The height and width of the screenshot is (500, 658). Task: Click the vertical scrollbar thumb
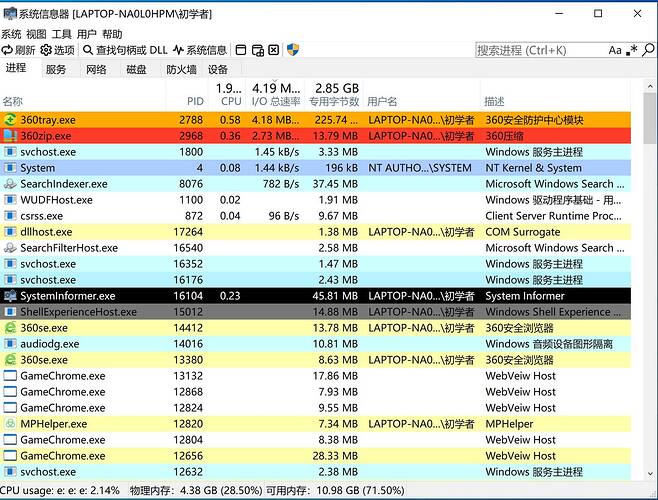[x=650, y=118]
